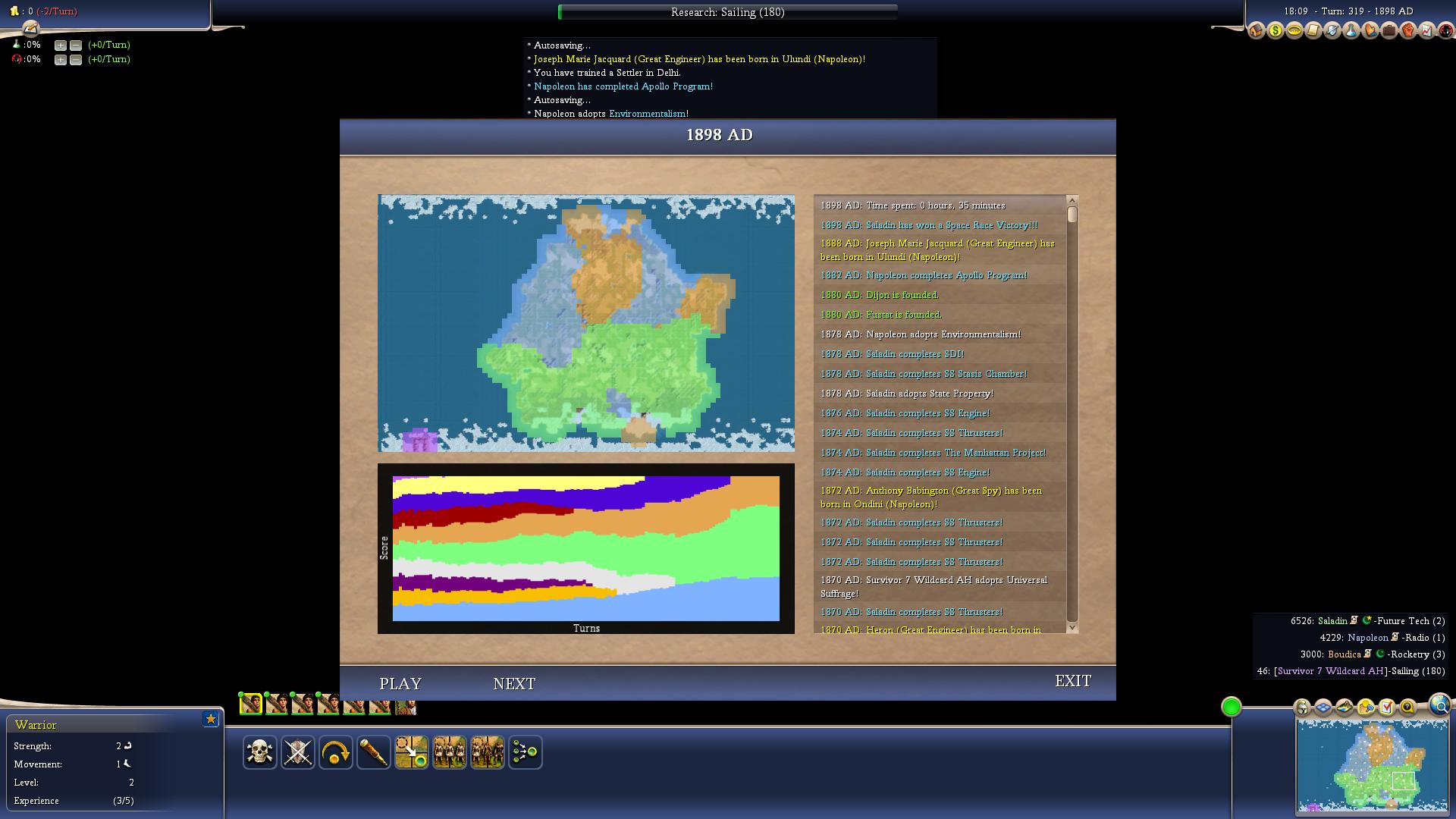Select Boudica in the scoreboard
The width and height of the screenshot is (1456, 819).
click(1345, 654)
